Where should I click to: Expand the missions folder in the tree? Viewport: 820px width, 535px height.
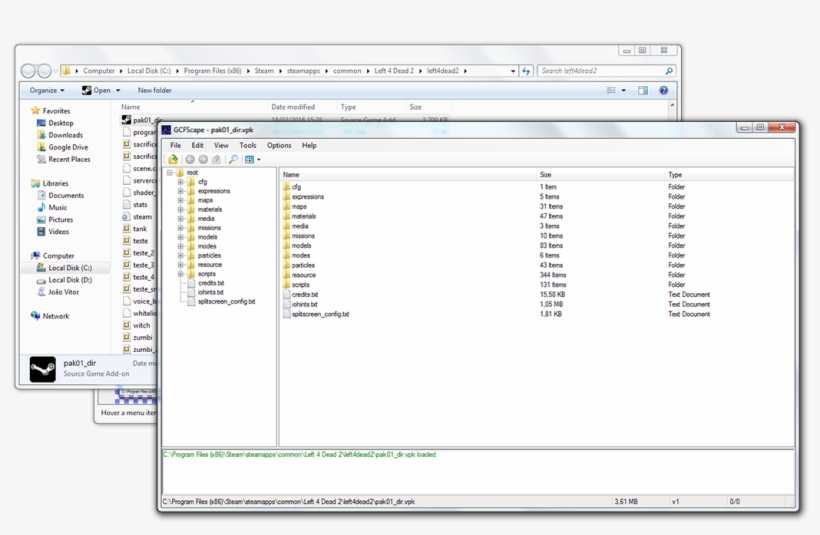(180, 227)
